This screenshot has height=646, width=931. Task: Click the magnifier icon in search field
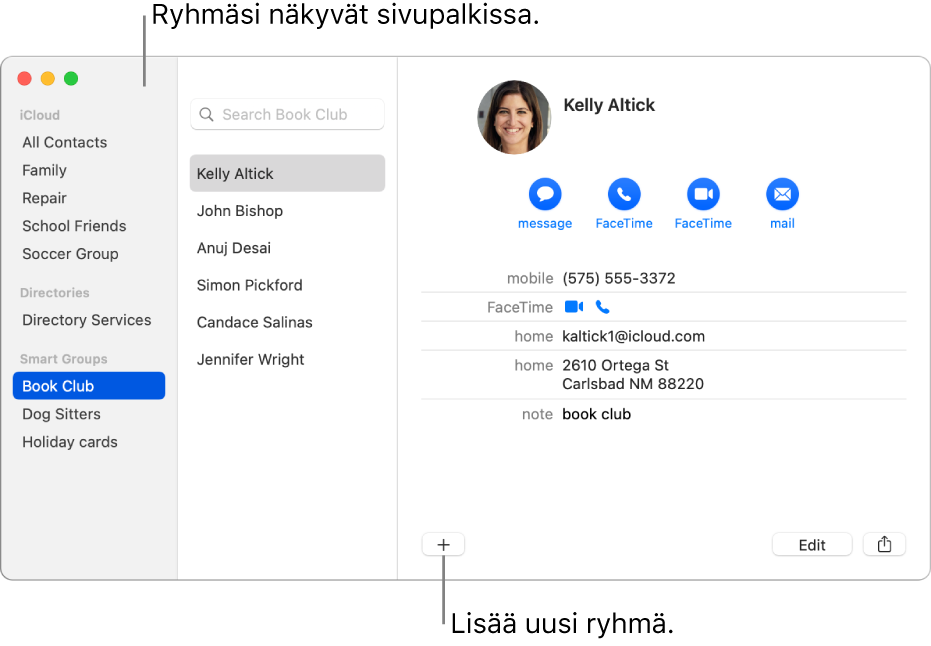(206, 115)
